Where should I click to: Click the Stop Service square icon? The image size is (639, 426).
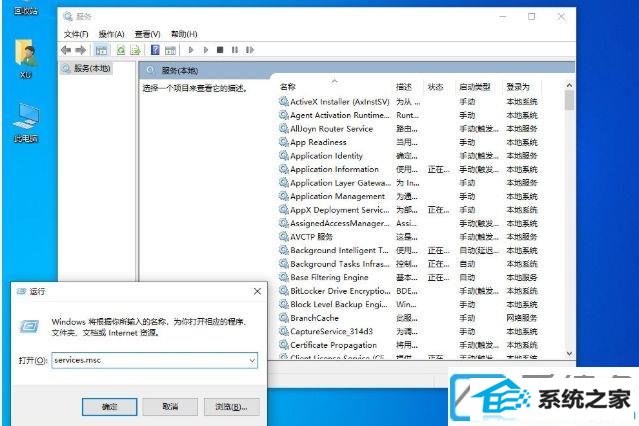coord(220,50)
